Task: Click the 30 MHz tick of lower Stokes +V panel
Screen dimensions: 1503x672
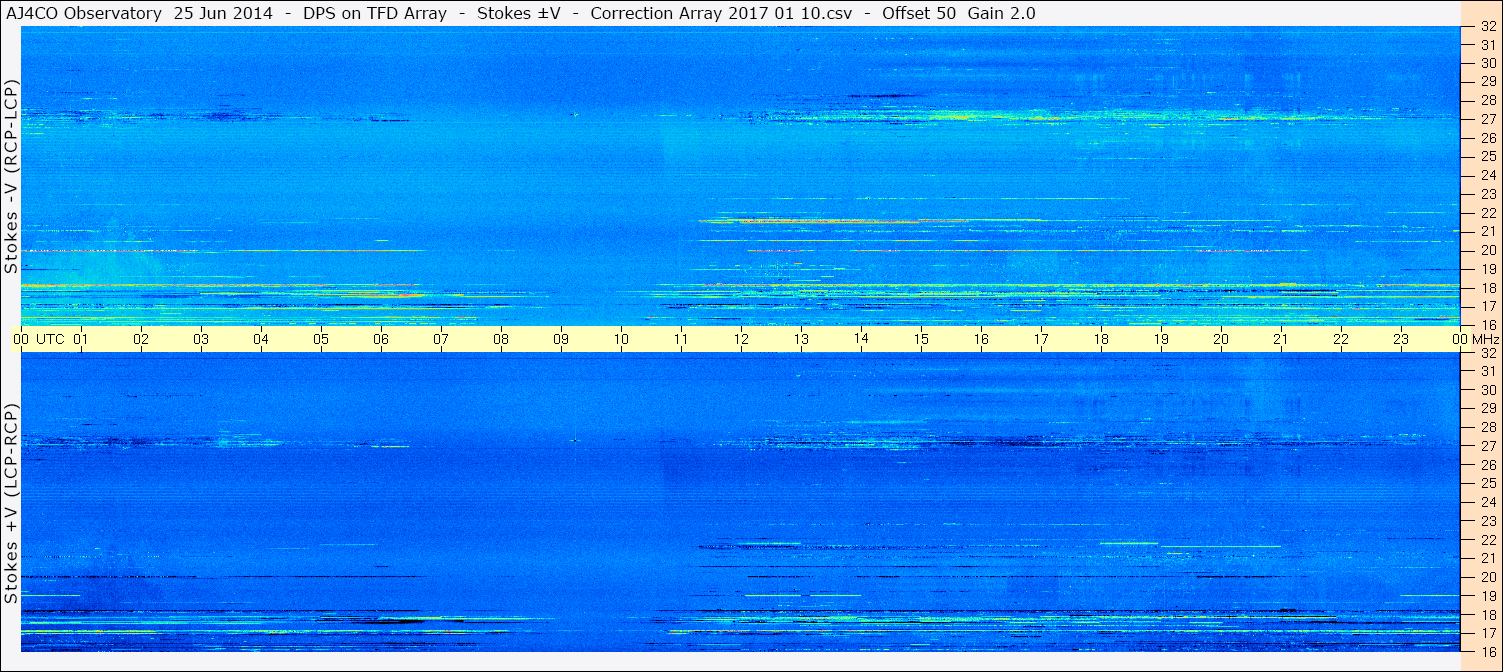Action: click(x=1487, y=390)
